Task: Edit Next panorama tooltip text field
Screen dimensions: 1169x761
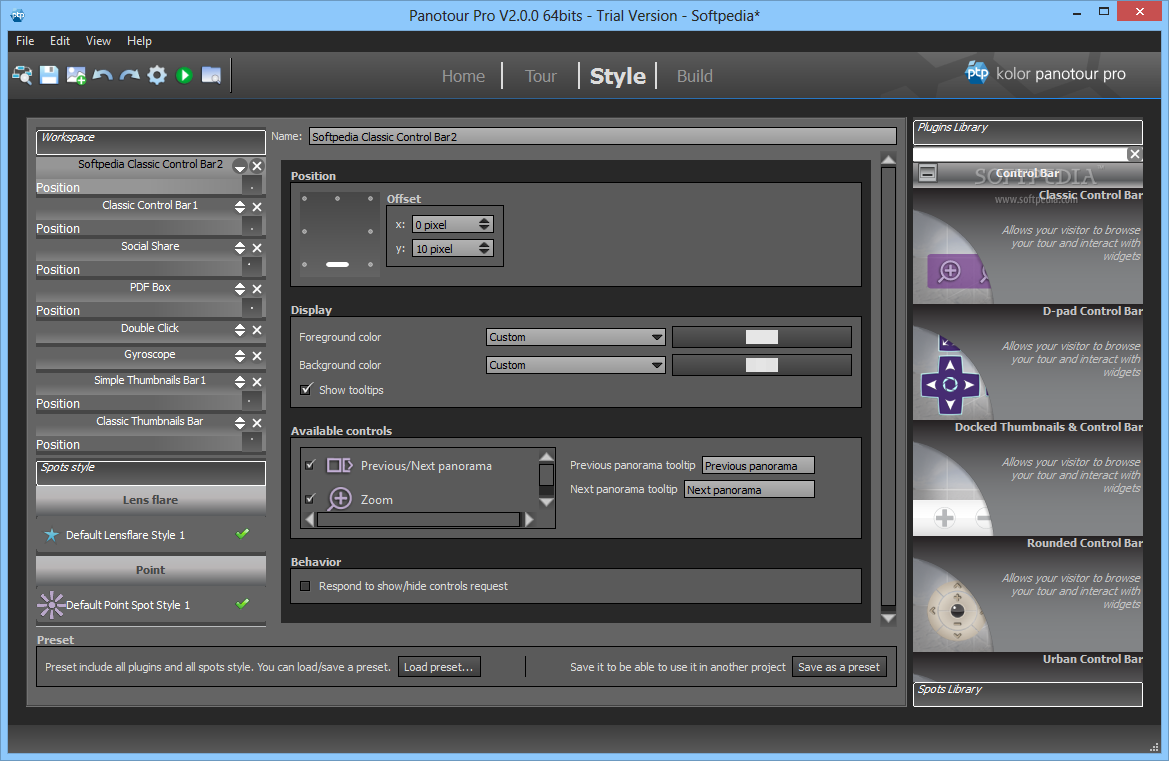Action: pos(749,490)
